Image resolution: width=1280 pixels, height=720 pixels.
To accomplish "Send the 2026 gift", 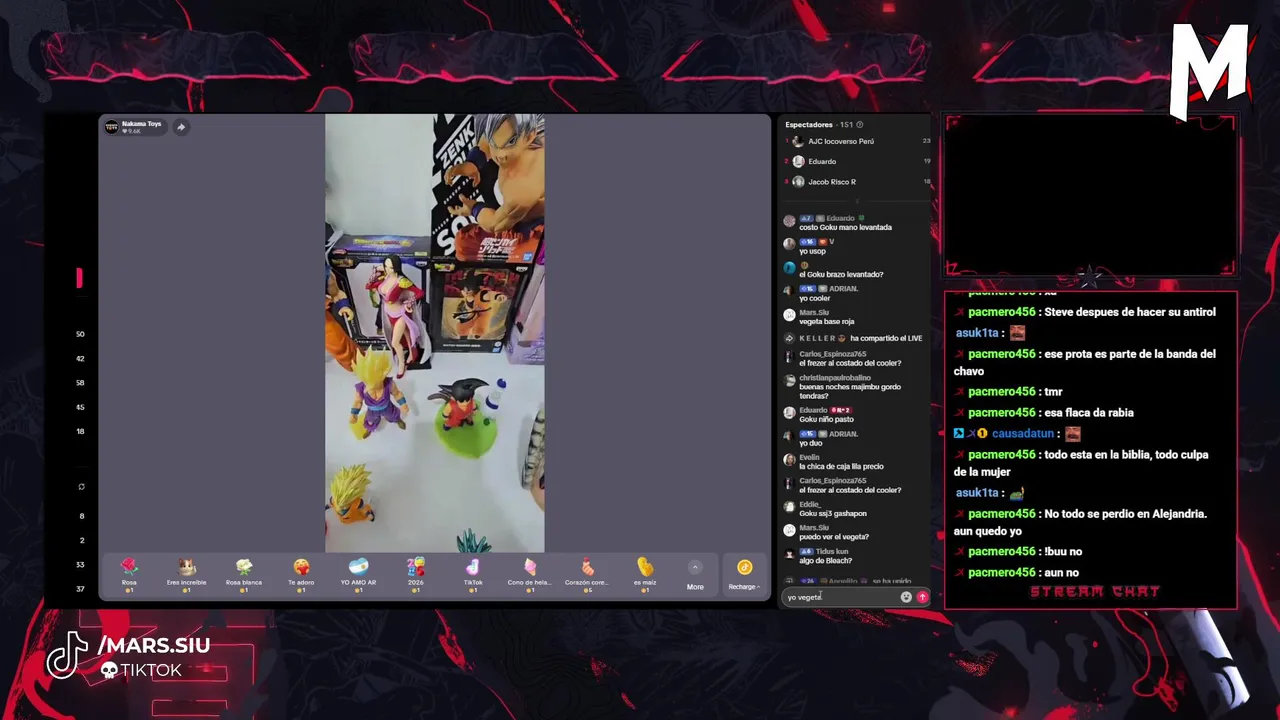I will click(x=416, y=575).
